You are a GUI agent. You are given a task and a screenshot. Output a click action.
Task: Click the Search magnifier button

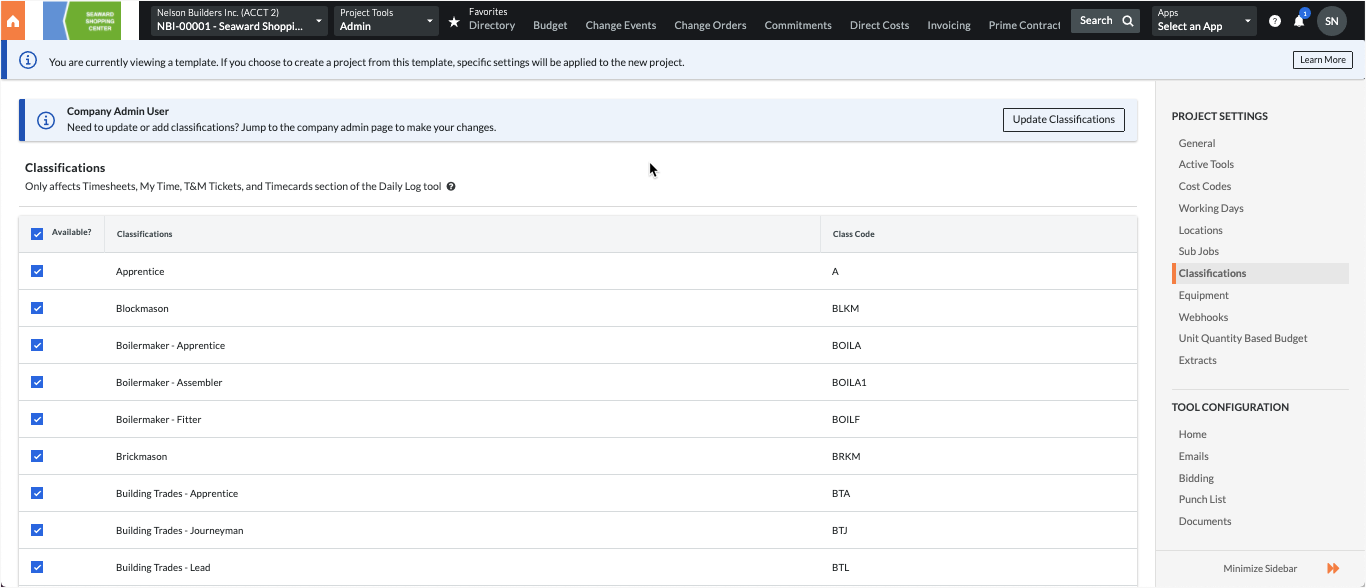coord(1105,20)
